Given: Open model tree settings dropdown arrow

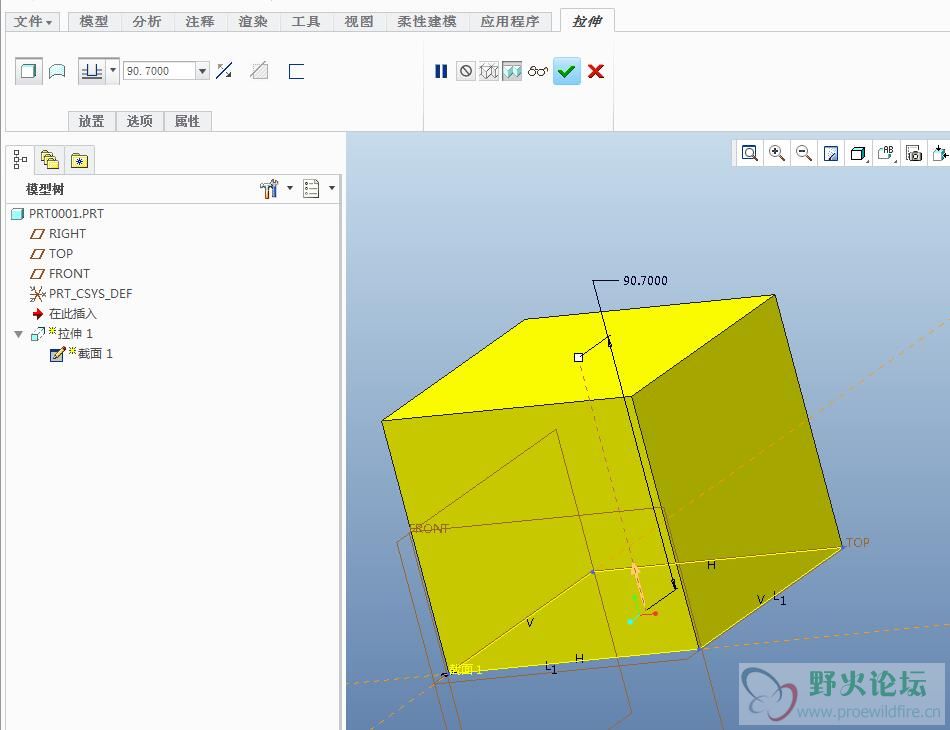Looking at the screenshot, I should pyautogui.click(x=290, y=188).
